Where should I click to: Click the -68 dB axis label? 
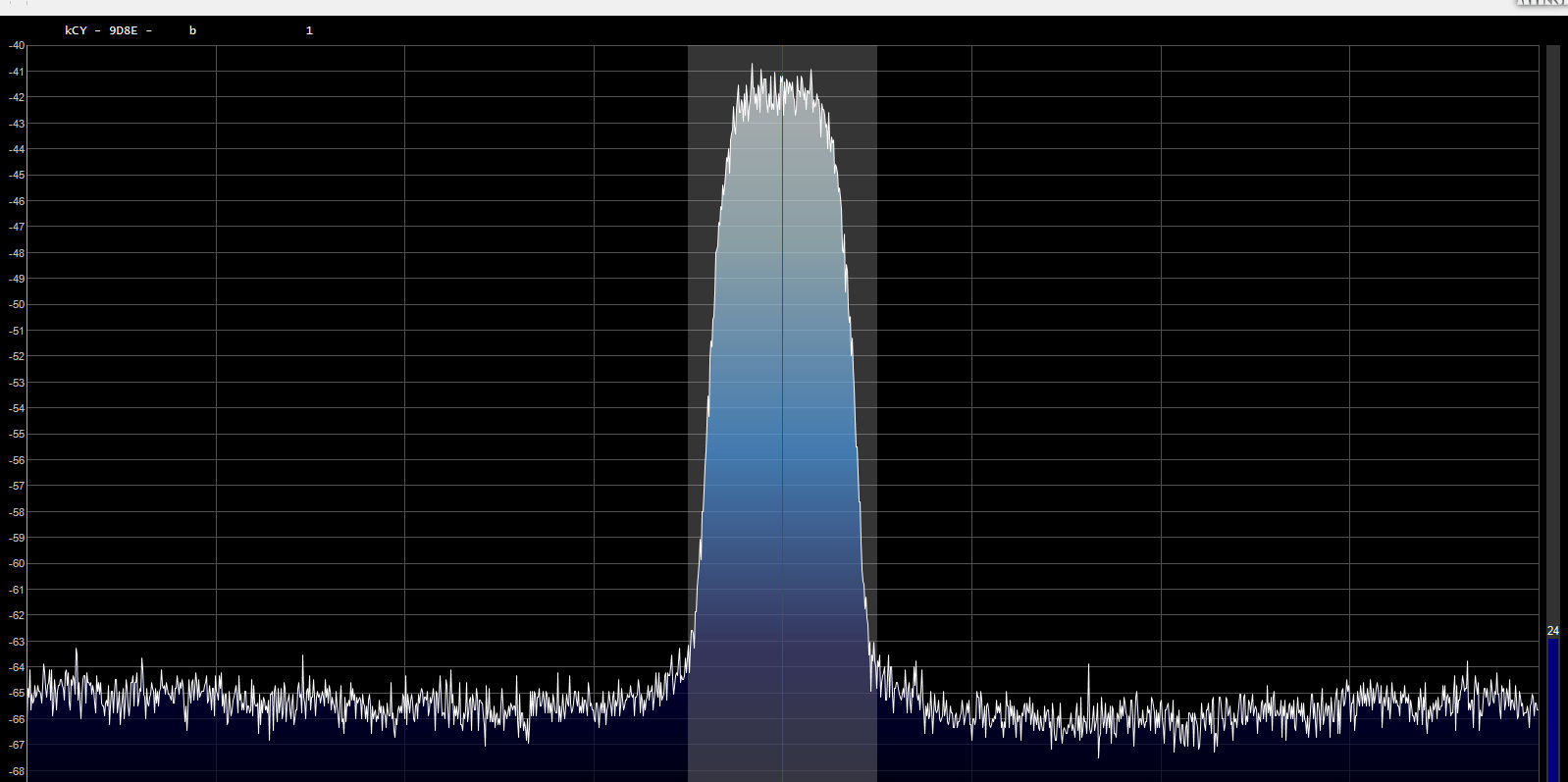[17, 771]
